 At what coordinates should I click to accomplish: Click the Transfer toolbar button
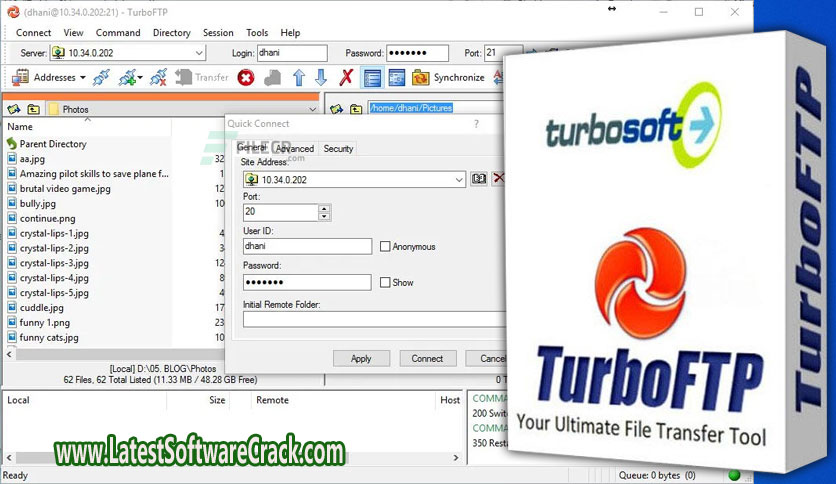pyautogui.click(x=202, y=77)
